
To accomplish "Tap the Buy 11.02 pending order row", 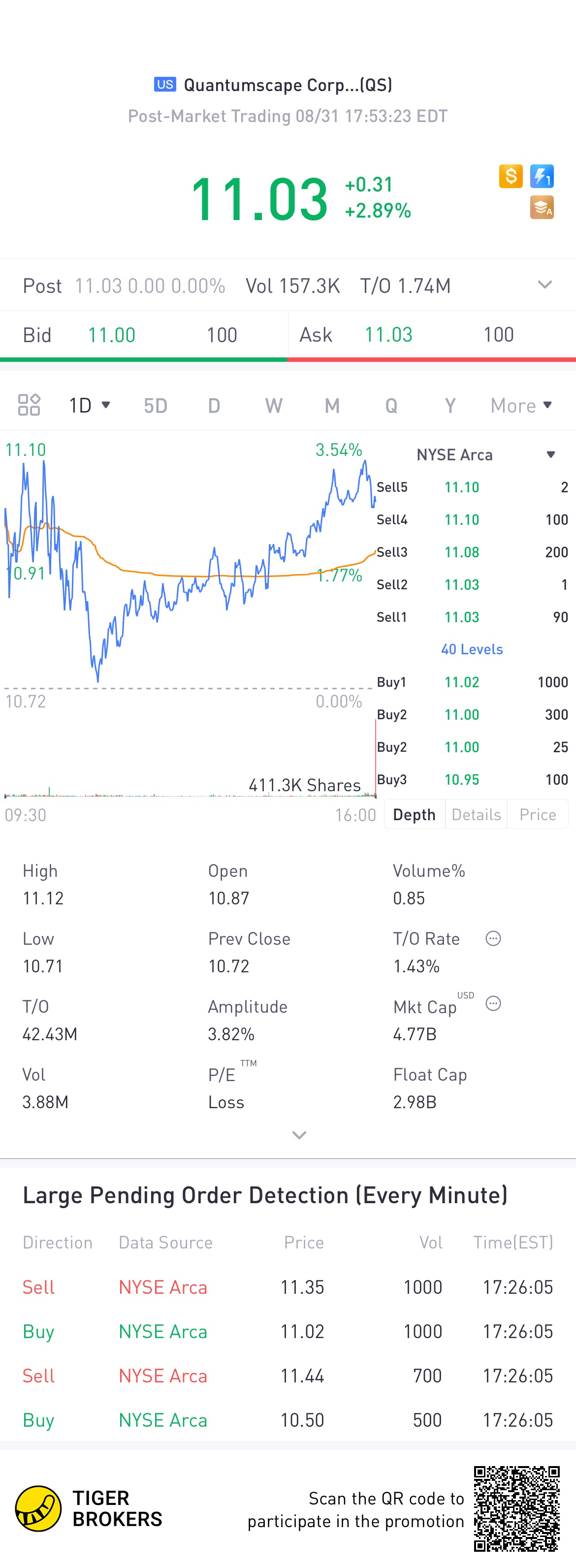I will click(x=288, y=1331).
